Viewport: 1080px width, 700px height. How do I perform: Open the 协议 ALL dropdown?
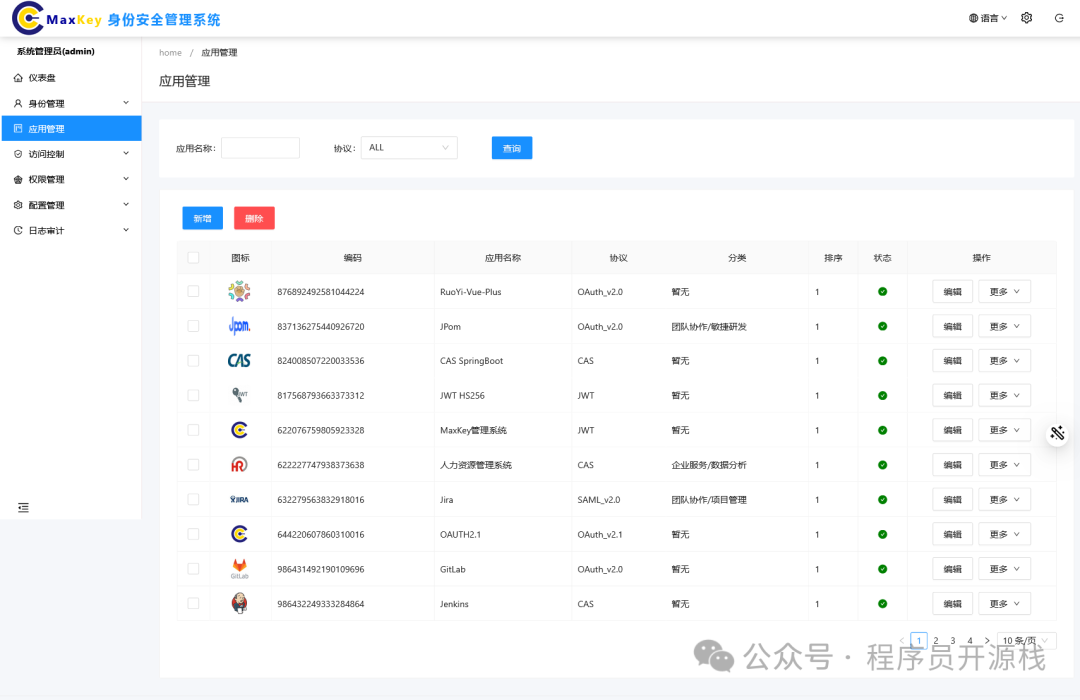pyautogui.click(x=409, y=147)
